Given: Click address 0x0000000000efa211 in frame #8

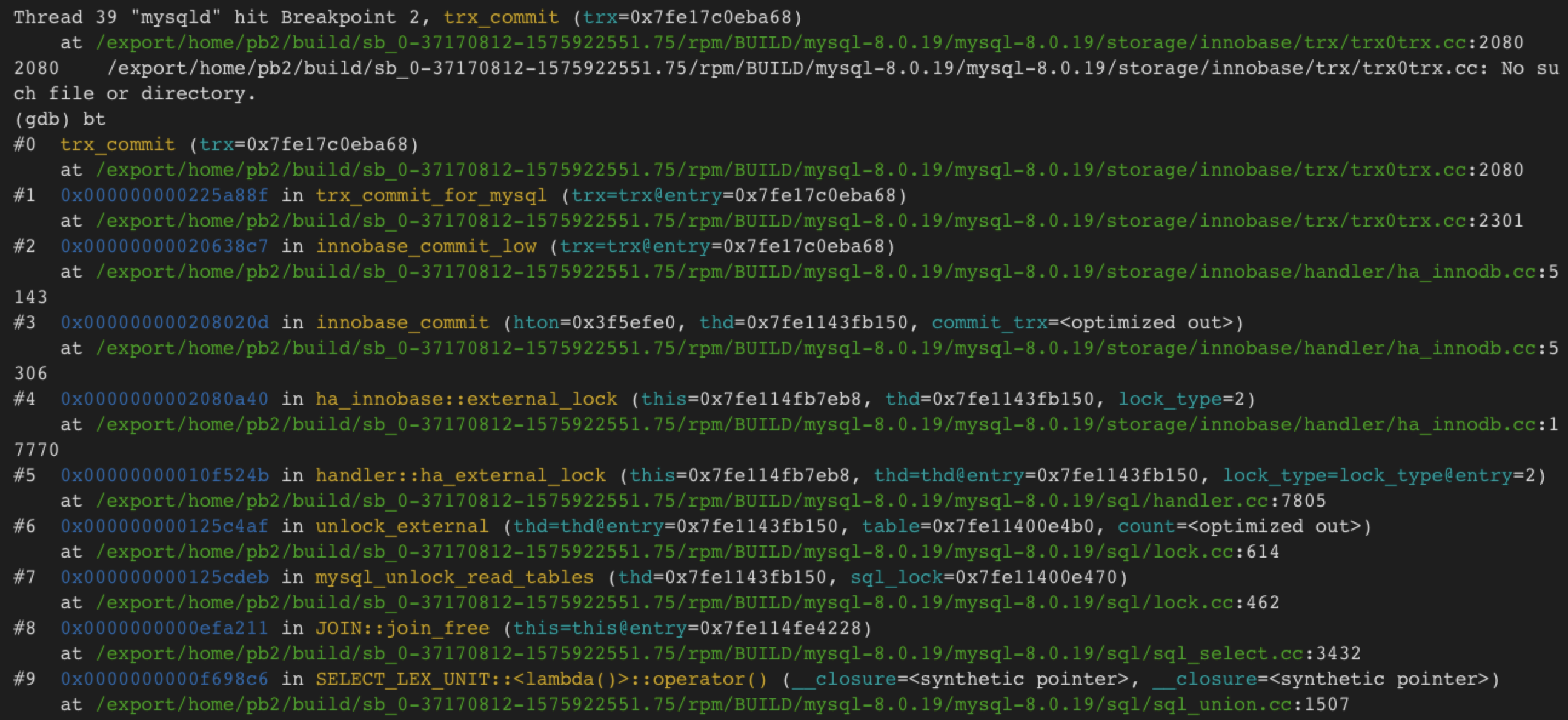Looking at the screenshot, I should point(164,628).
